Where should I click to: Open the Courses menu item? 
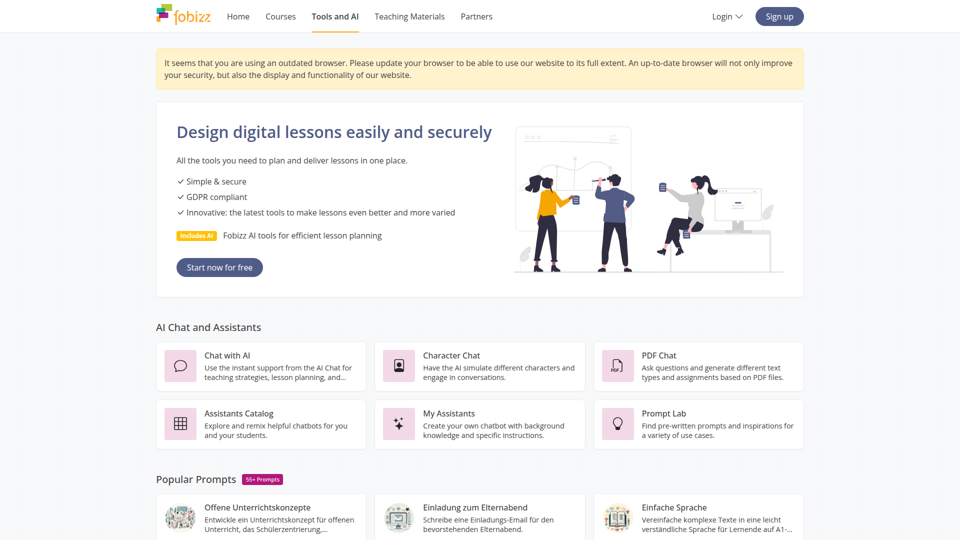click(280, 17)
